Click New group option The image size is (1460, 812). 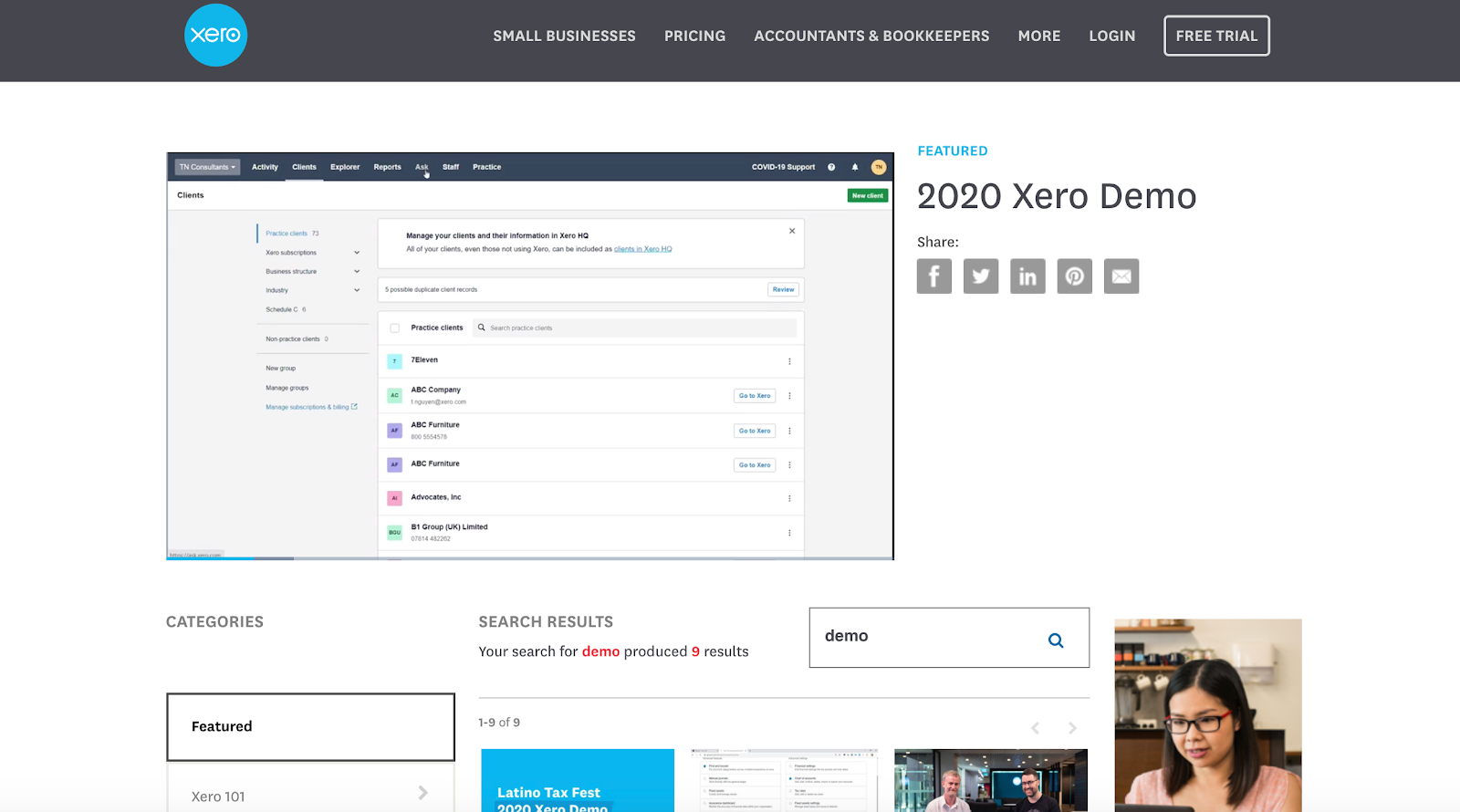coord(280,369)
